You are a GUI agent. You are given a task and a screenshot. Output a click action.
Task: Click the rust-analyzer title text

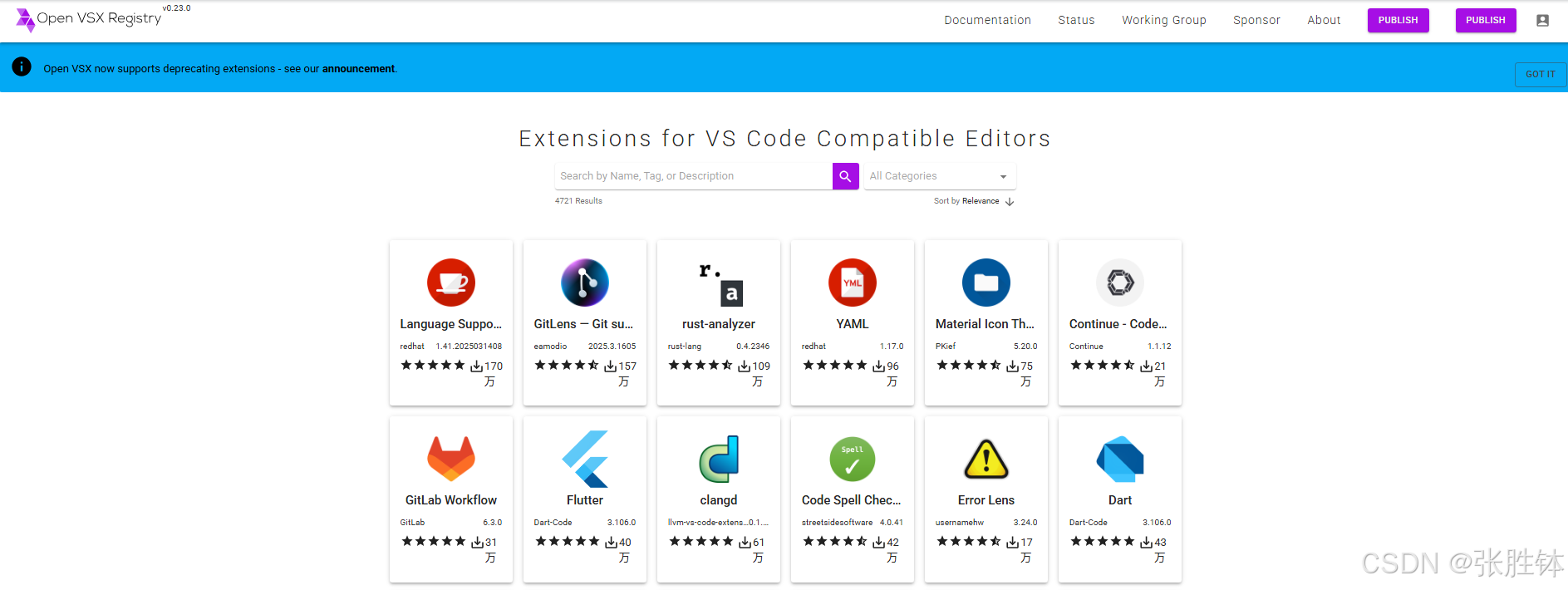(x=719, y=324)
